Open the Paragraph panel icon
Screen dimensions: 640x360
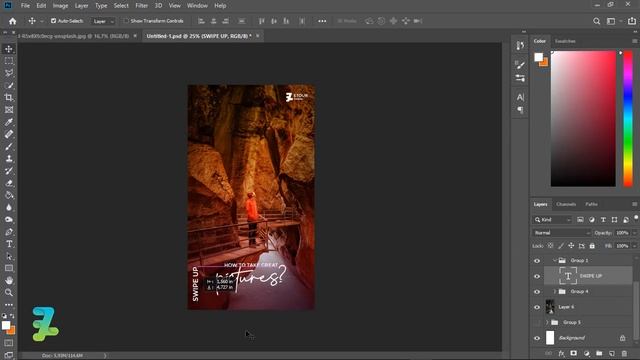pos(520,110)
